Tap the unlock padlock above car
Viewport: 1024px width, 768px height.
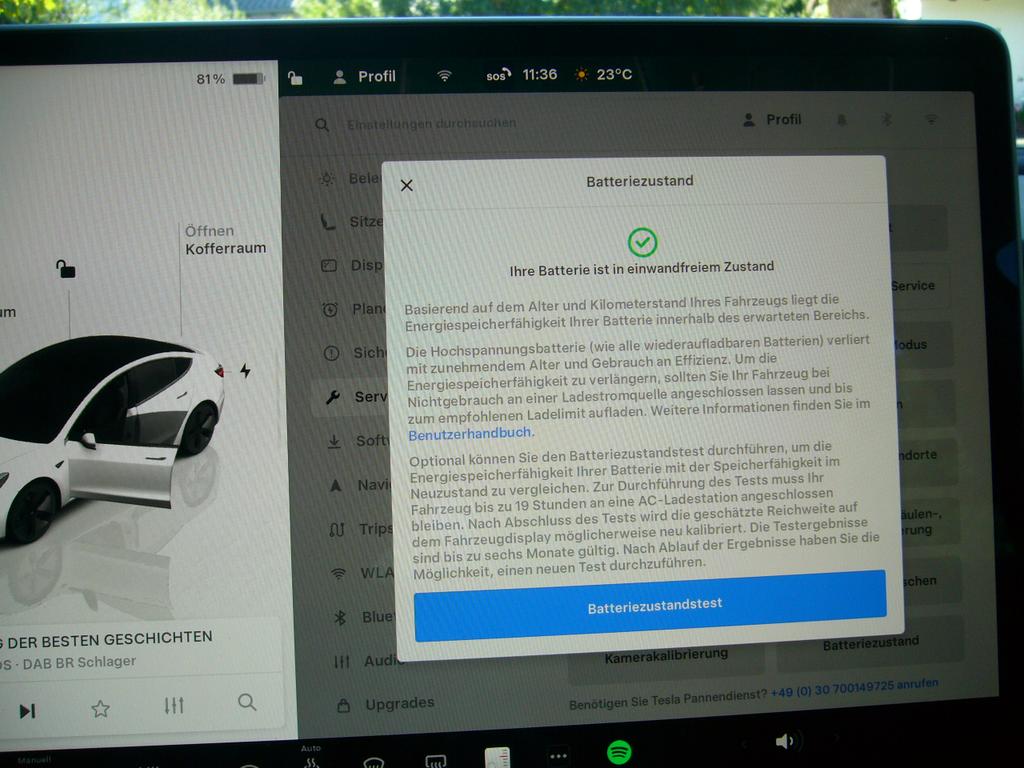pos(65,268)
